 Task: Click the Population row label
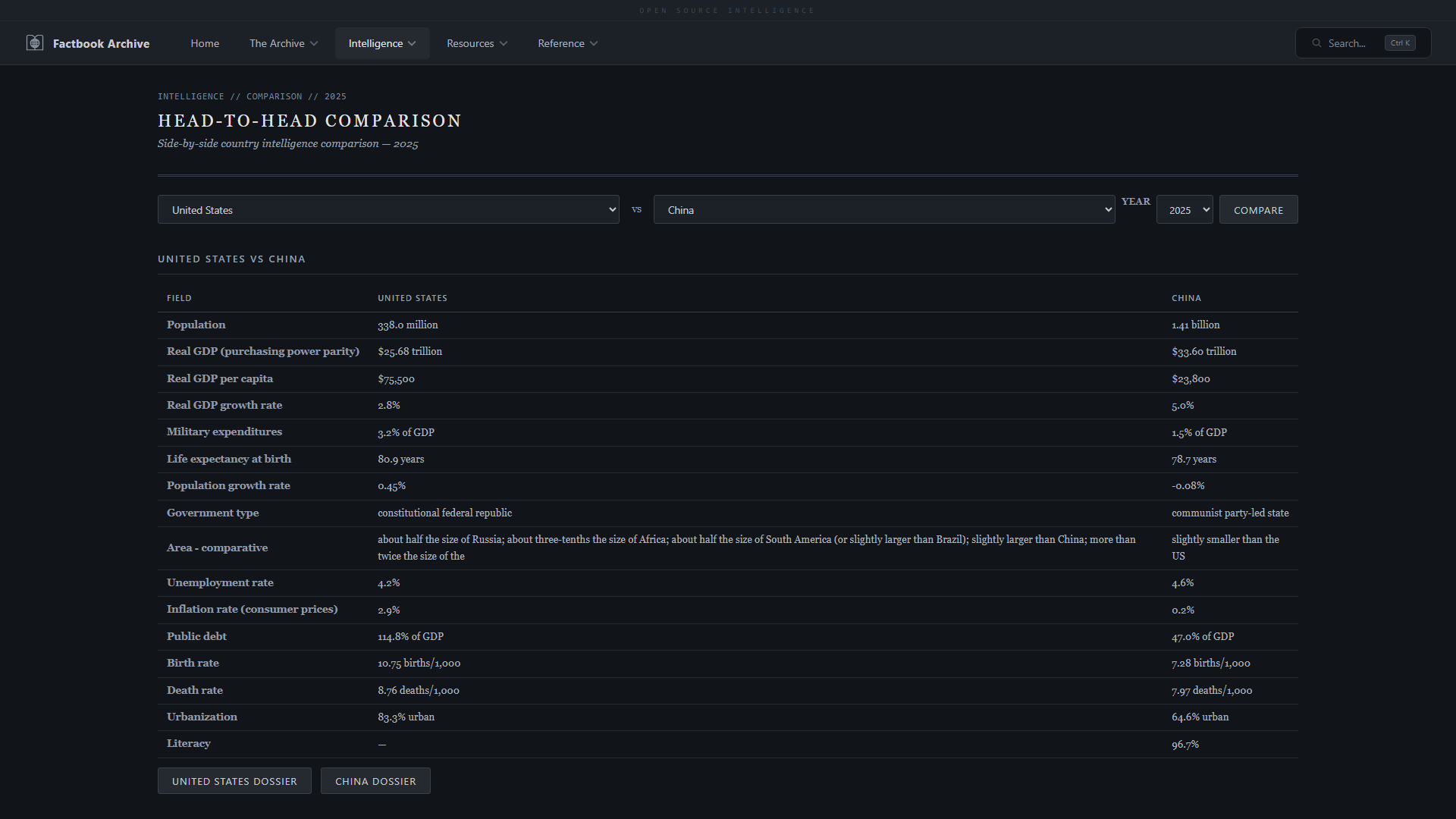click(196, 325)
